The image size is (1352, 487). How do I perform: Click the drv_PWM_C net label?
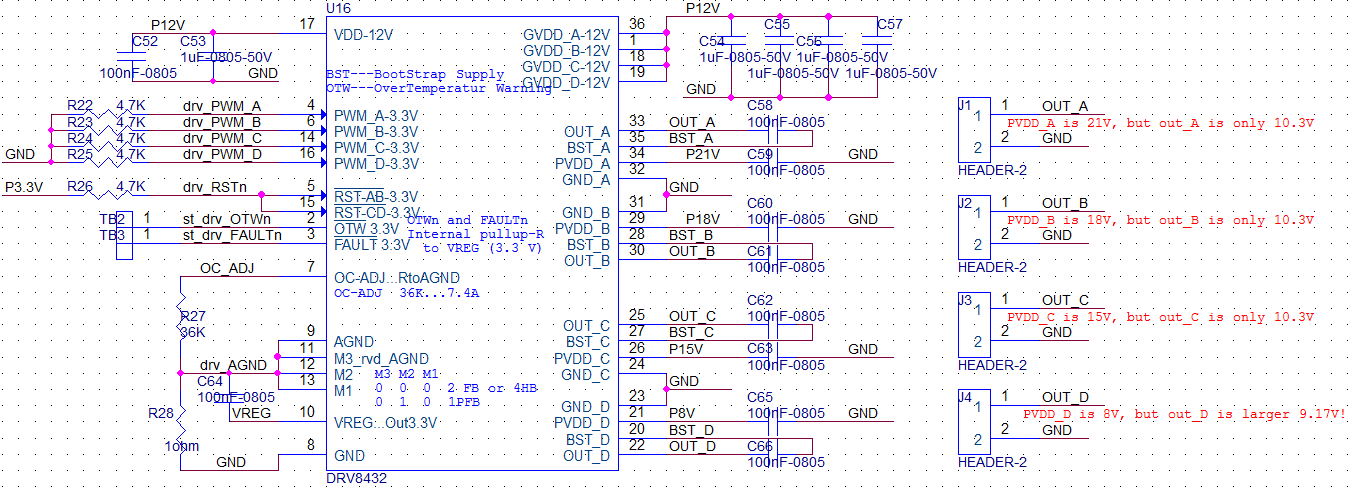pyautogui.click(x=222, y=138)
